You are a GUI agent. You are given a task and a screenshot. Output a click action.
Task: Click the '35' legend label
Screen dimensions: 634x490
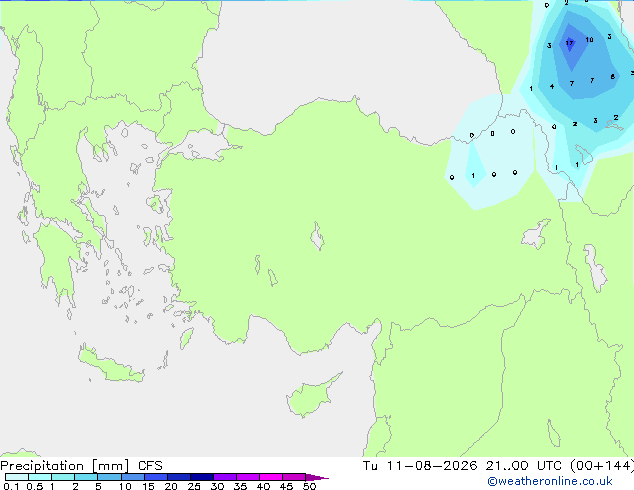click(x=240, y=486)
